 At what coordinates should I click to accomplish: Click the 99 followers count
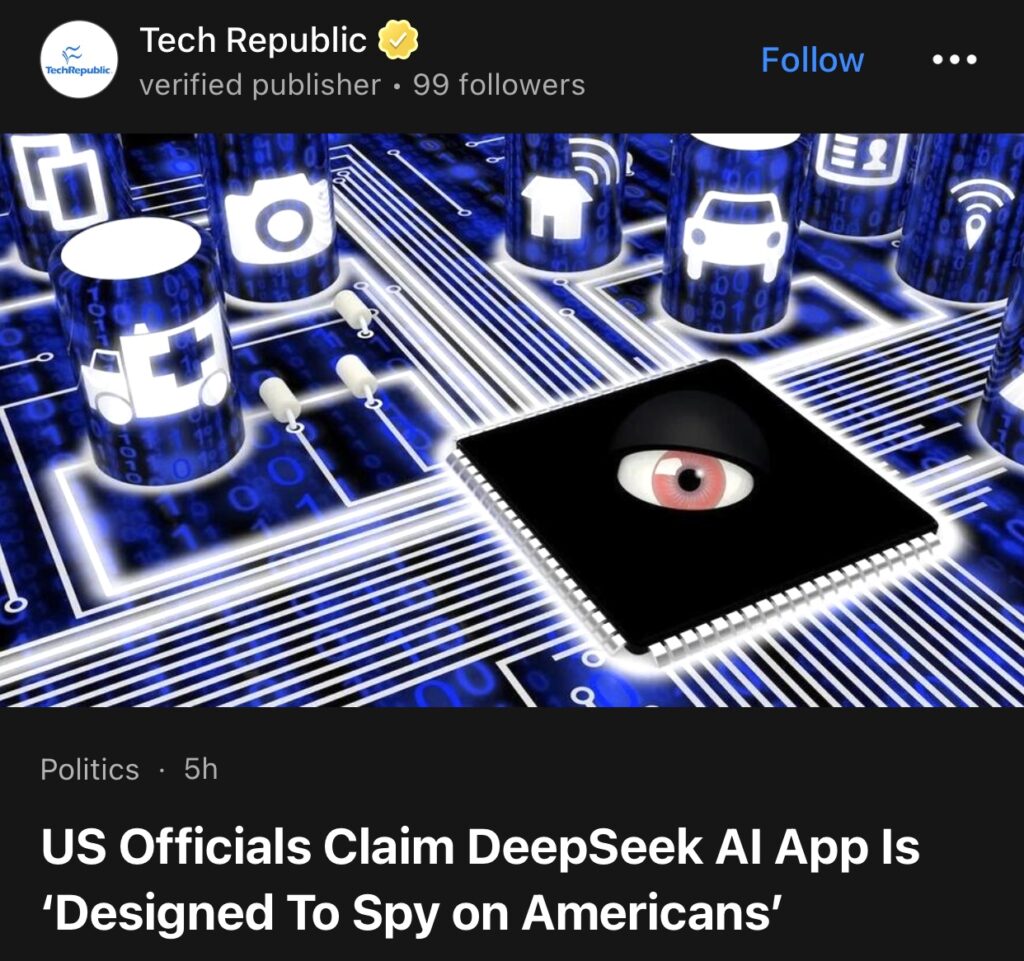499,85
